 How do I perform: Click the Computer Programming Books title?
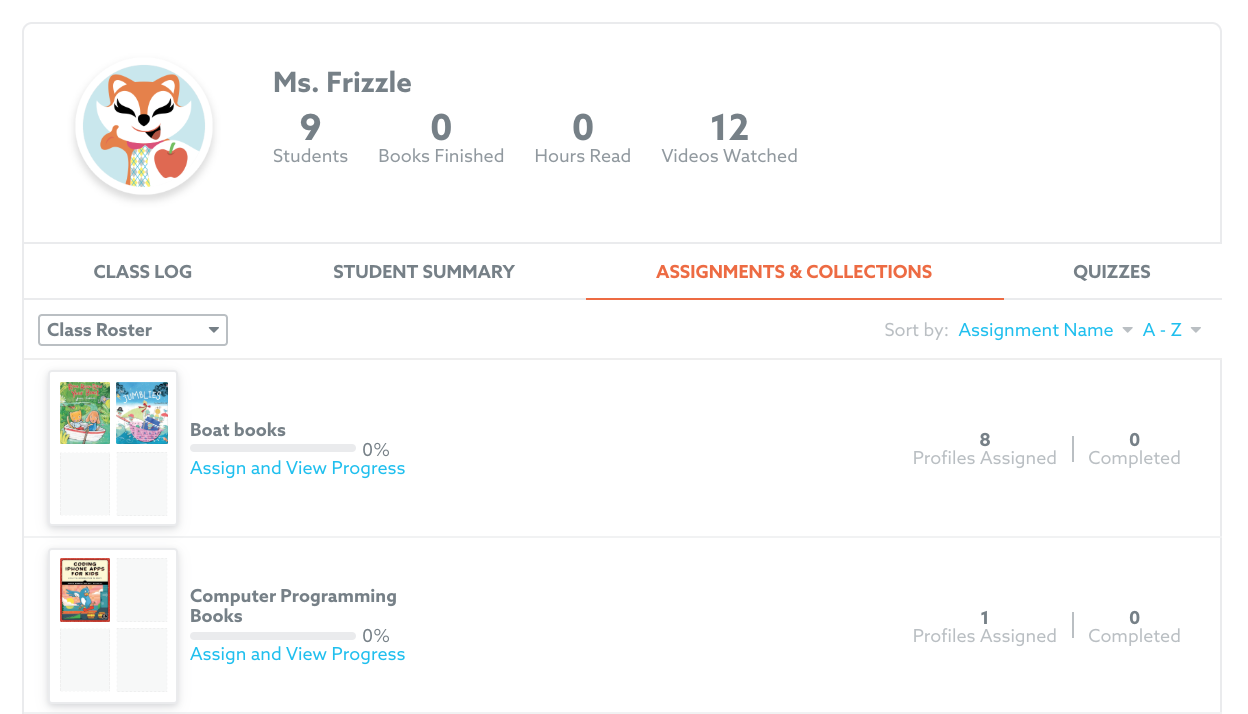coord(293,606)
